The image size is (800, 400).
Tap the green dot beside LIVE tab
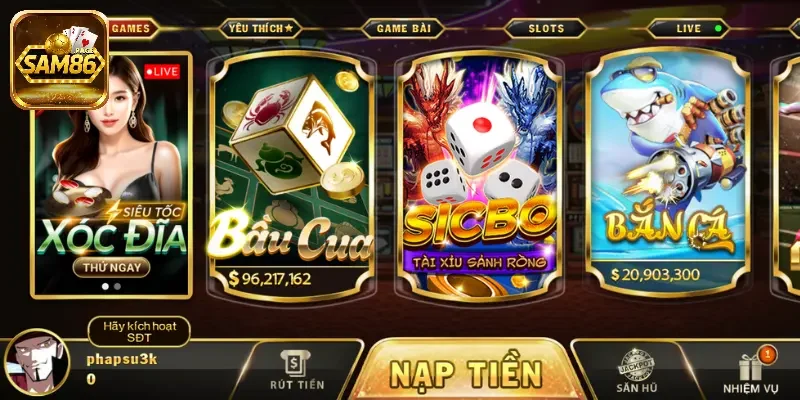[x=718, y=29]
